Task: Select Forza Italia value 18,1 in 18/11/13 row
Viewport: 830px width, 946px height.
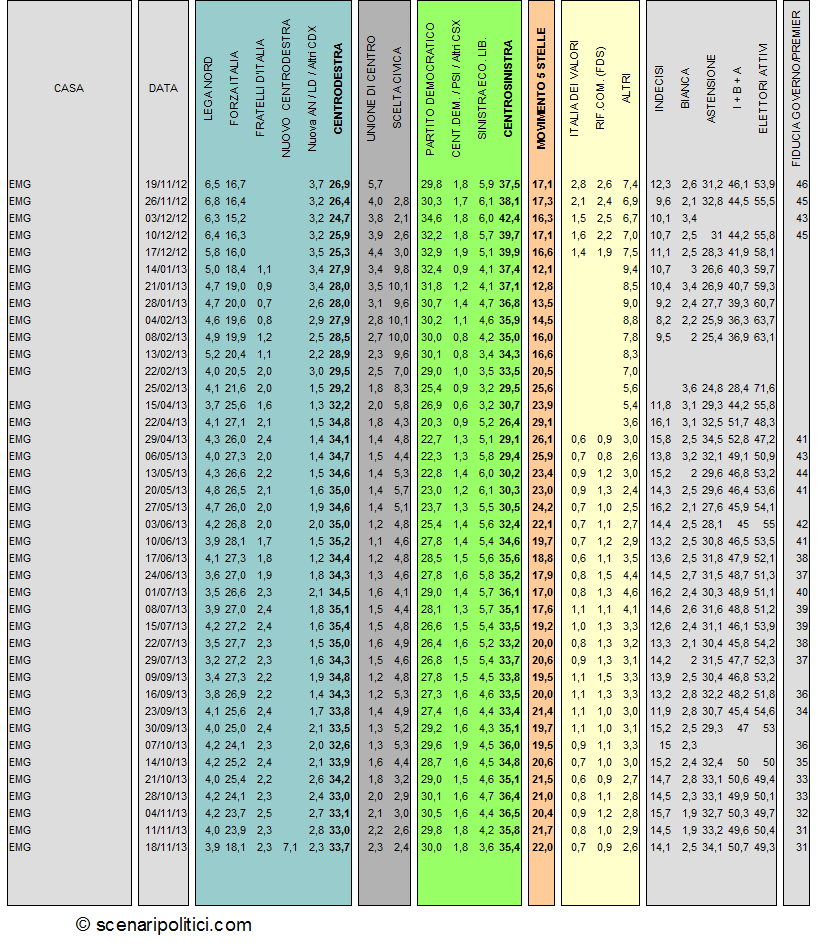Action: point(235,847)
